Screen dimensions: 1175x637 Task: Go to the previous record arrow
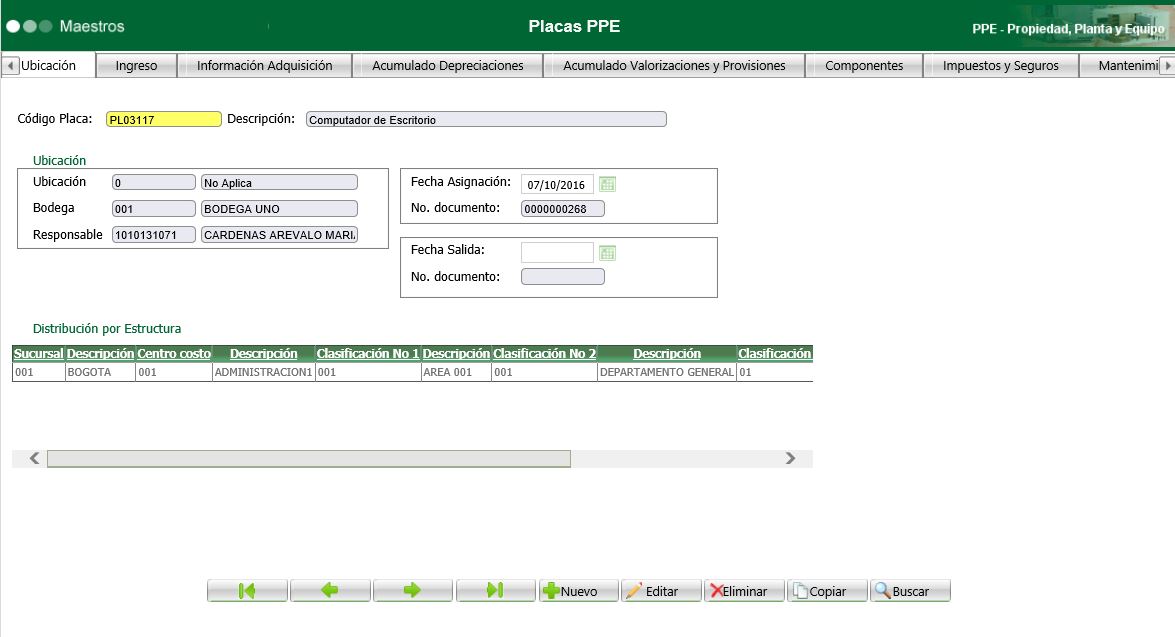click(x=330, y=591)
